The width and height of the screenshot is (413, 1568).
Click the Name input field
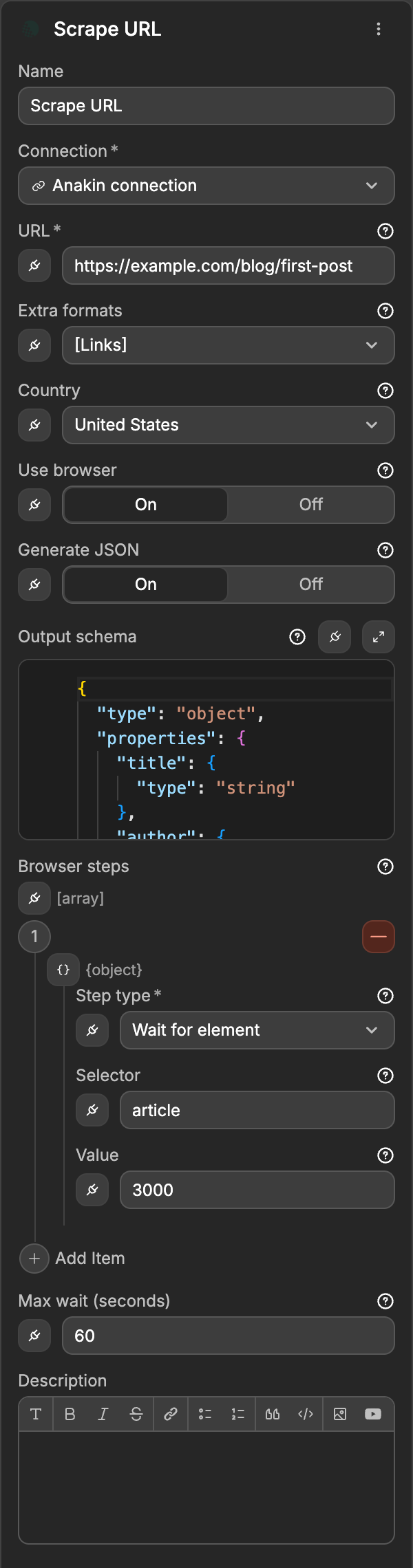[x=206, y=106]
